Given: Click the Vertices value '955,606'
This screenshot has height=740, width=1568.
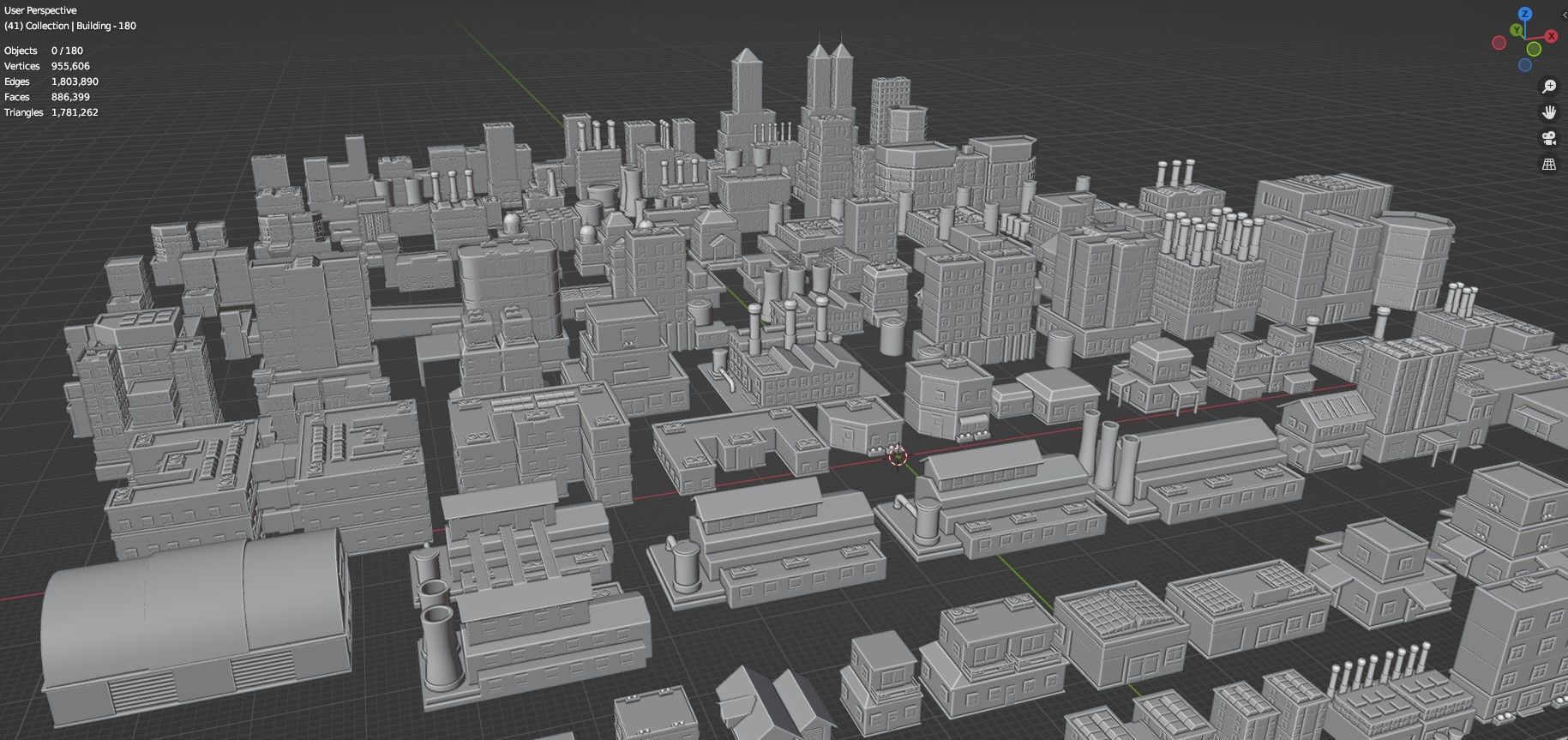Looking at the screenshot, I should (70, 66).
